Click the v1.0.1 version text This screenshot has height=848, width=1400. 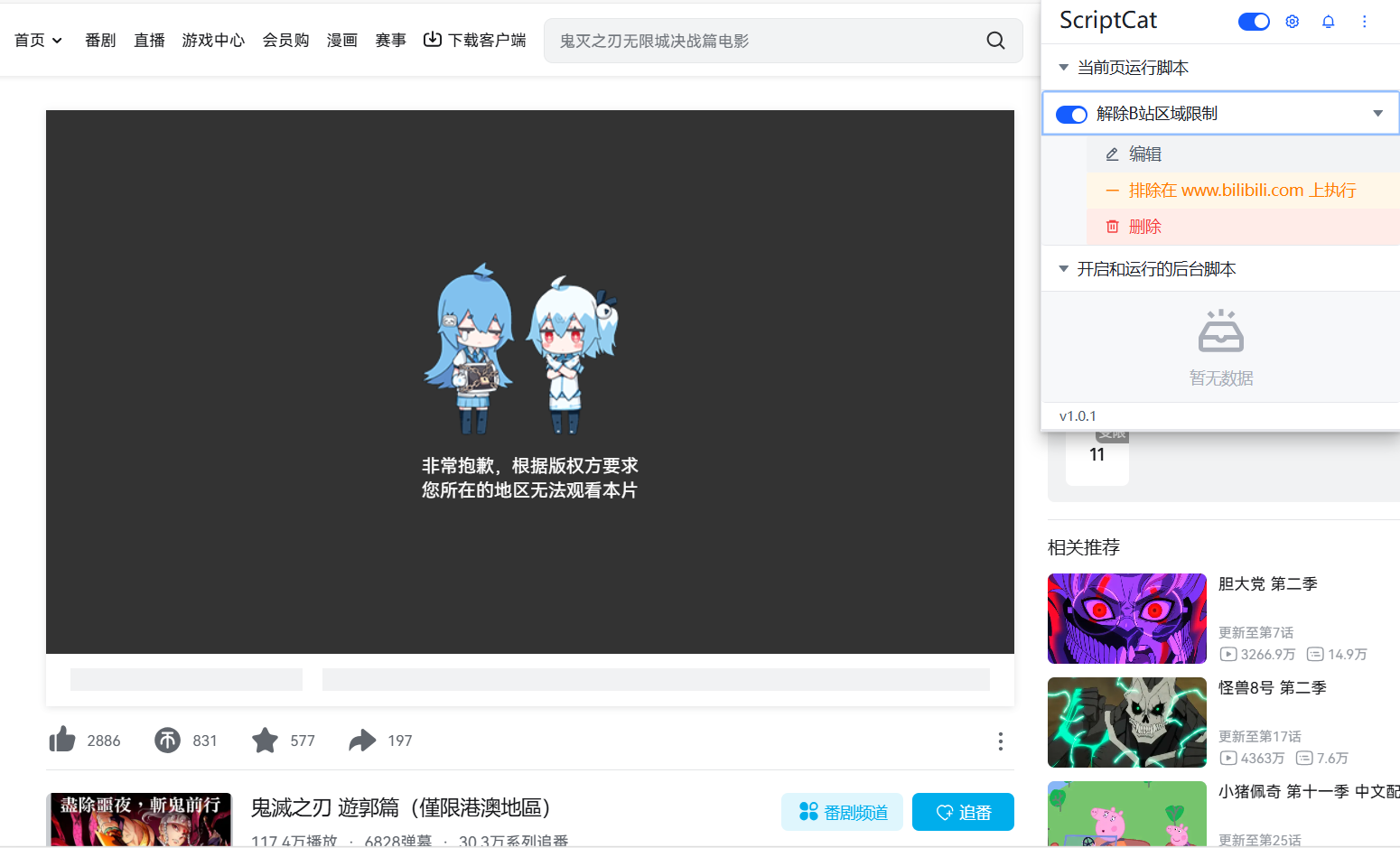click(x=1078, y=416)
